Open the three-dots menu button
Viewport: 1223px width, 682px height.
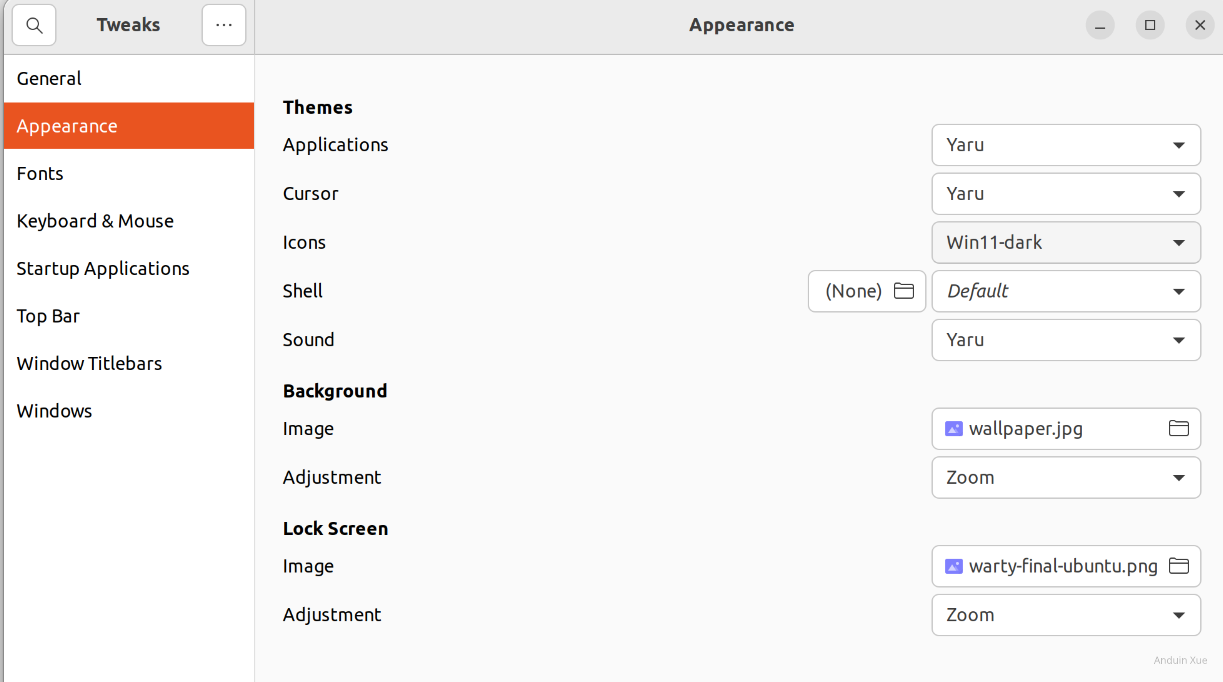(224, 26)
